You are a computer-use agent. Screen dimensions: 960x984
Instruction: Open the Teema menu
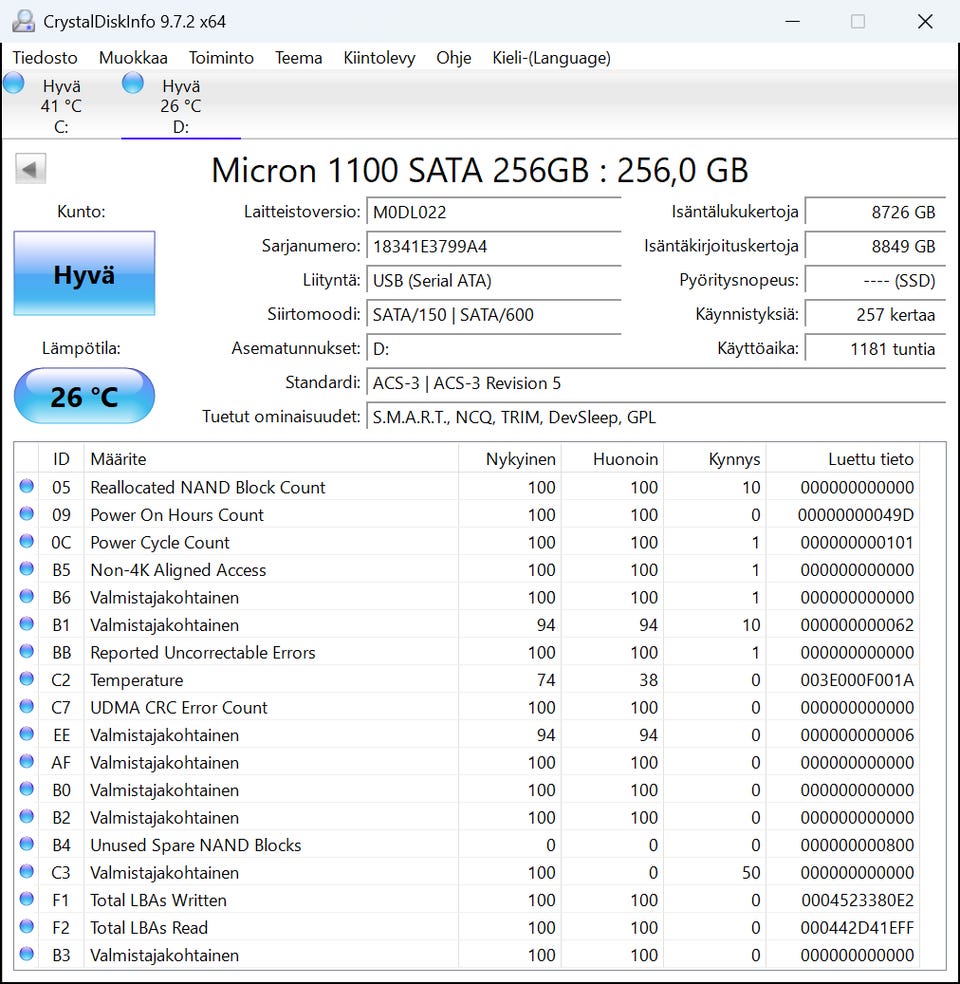[x=298, y=58]
